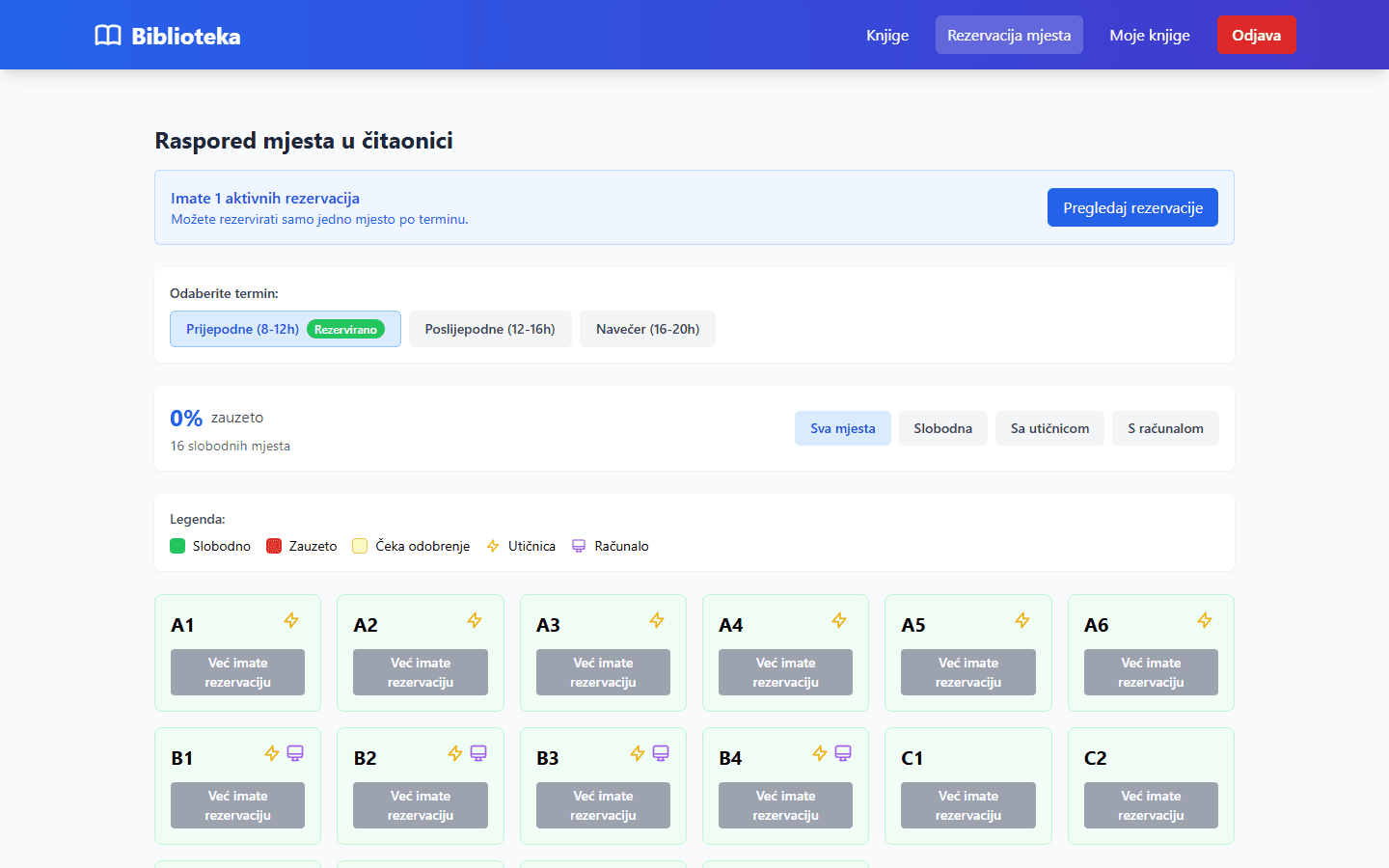
Task: Click the reservation button on seat B4
Action: click(x=785, y=805)
